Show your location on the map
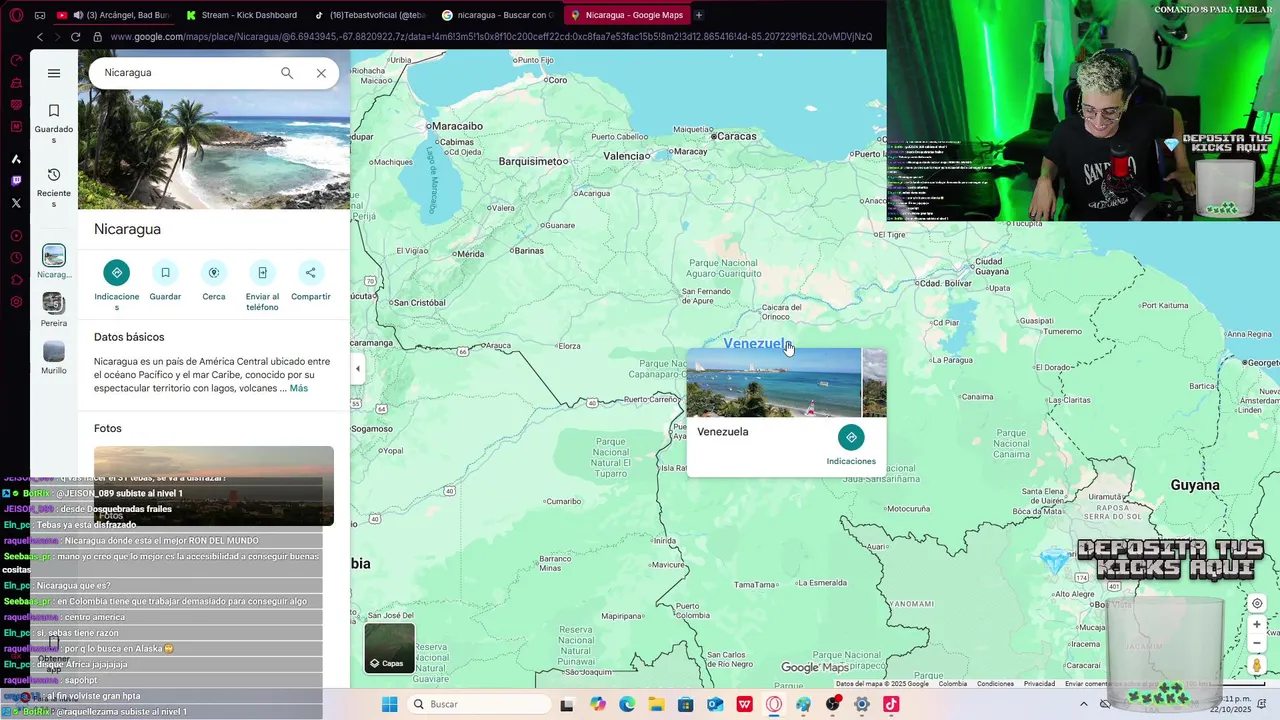This screenshot has width=1280, height=720. tap(1257, 603)
